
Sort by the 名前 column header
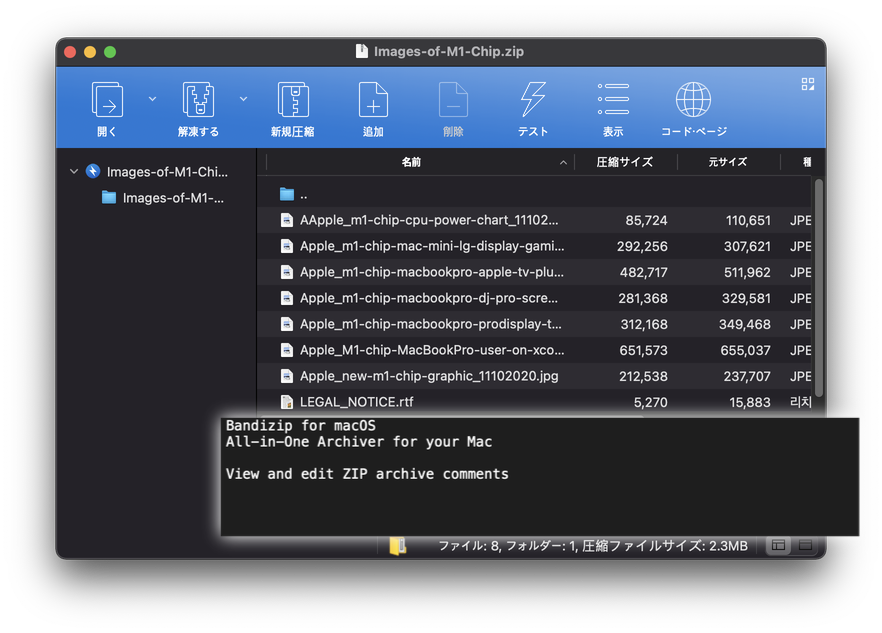[x=411, y=162]
